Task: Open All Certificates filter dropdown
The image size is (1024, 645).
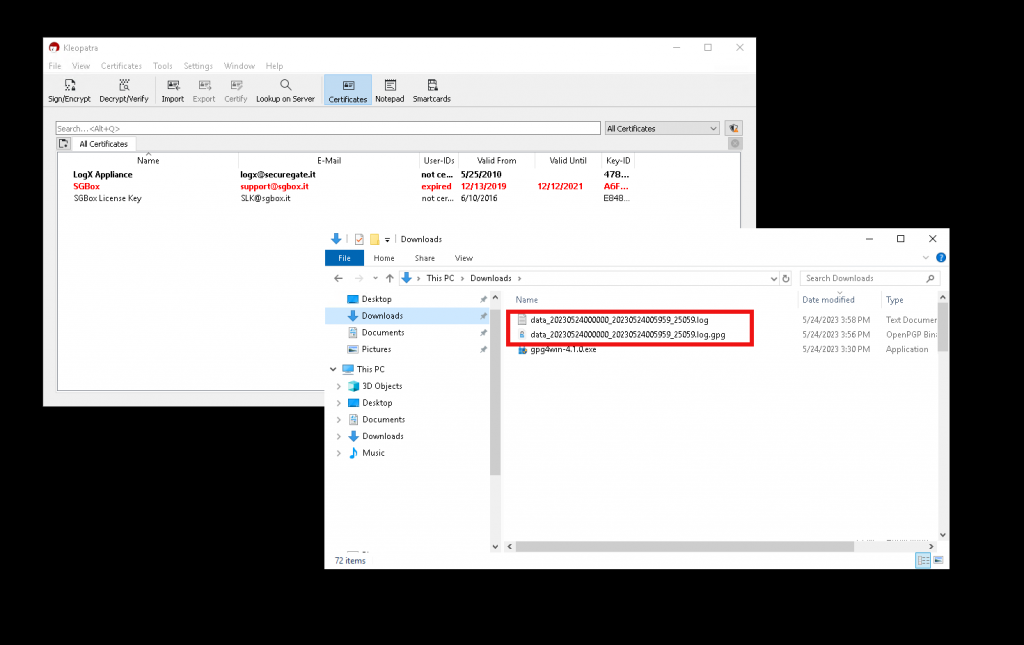Action: pos(662,129)
